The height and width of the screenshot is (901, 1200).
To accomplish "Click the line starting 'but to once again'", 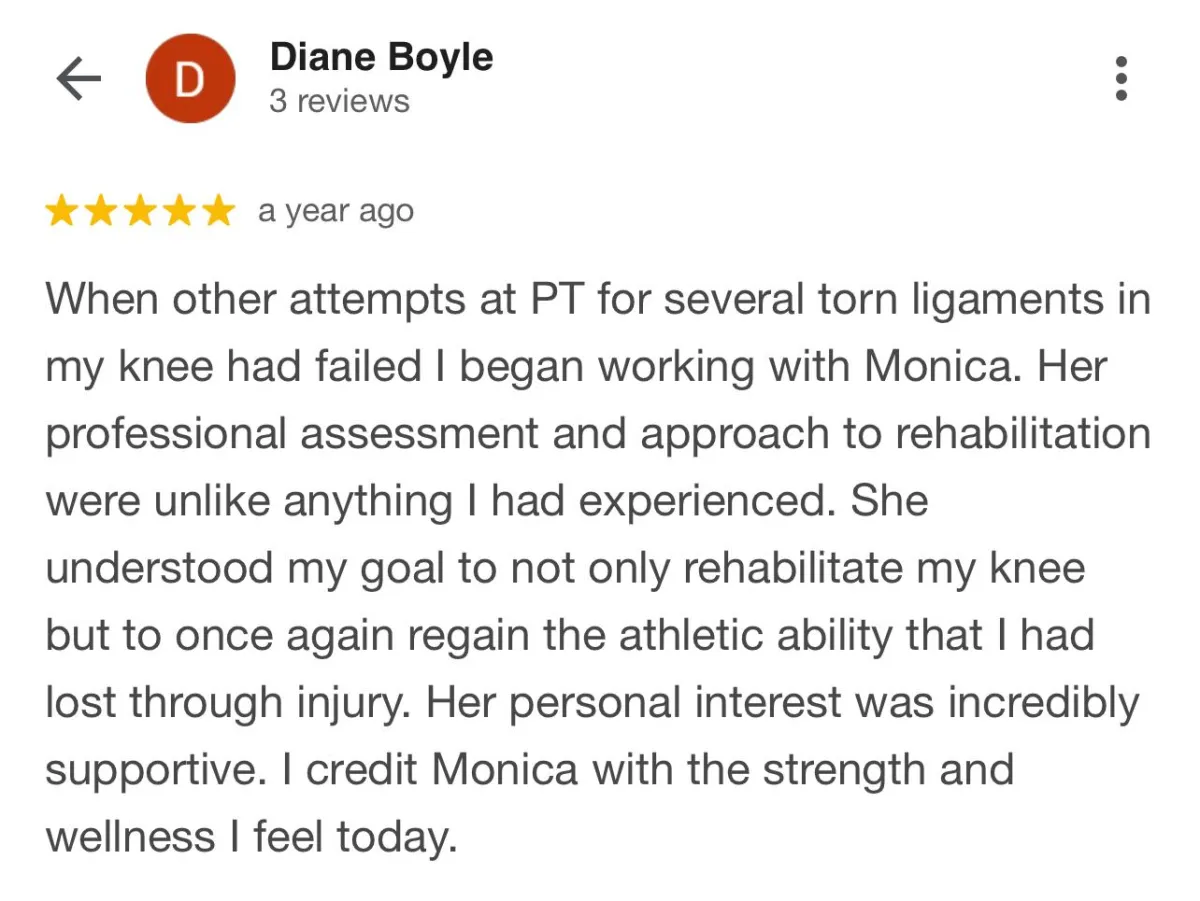I will (x=570, y=636).
